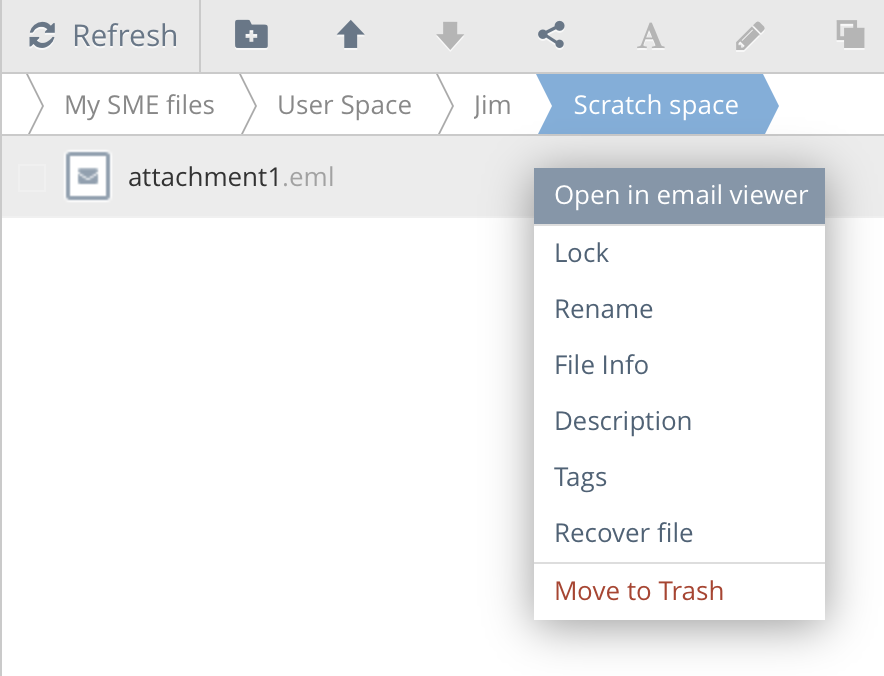Create a new folder using the folder-plus icon

click(x=251, y=34)
